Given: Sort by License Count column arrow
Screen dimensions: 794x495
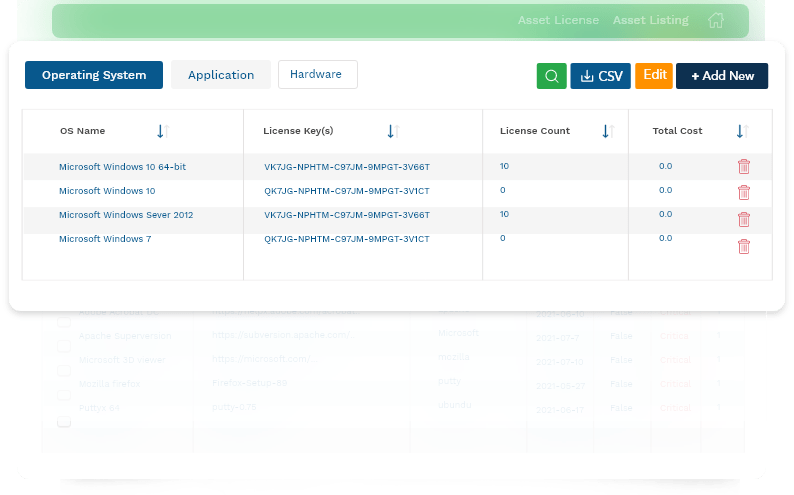Looking at the screenshot, I should pyautogui.click(x=608, y=131).
